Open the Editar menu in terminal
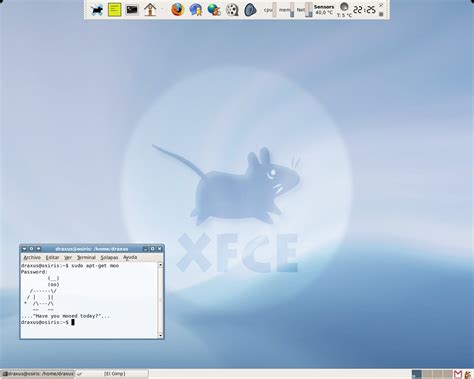Screen dimensions: 474x379 pos(52,257)
